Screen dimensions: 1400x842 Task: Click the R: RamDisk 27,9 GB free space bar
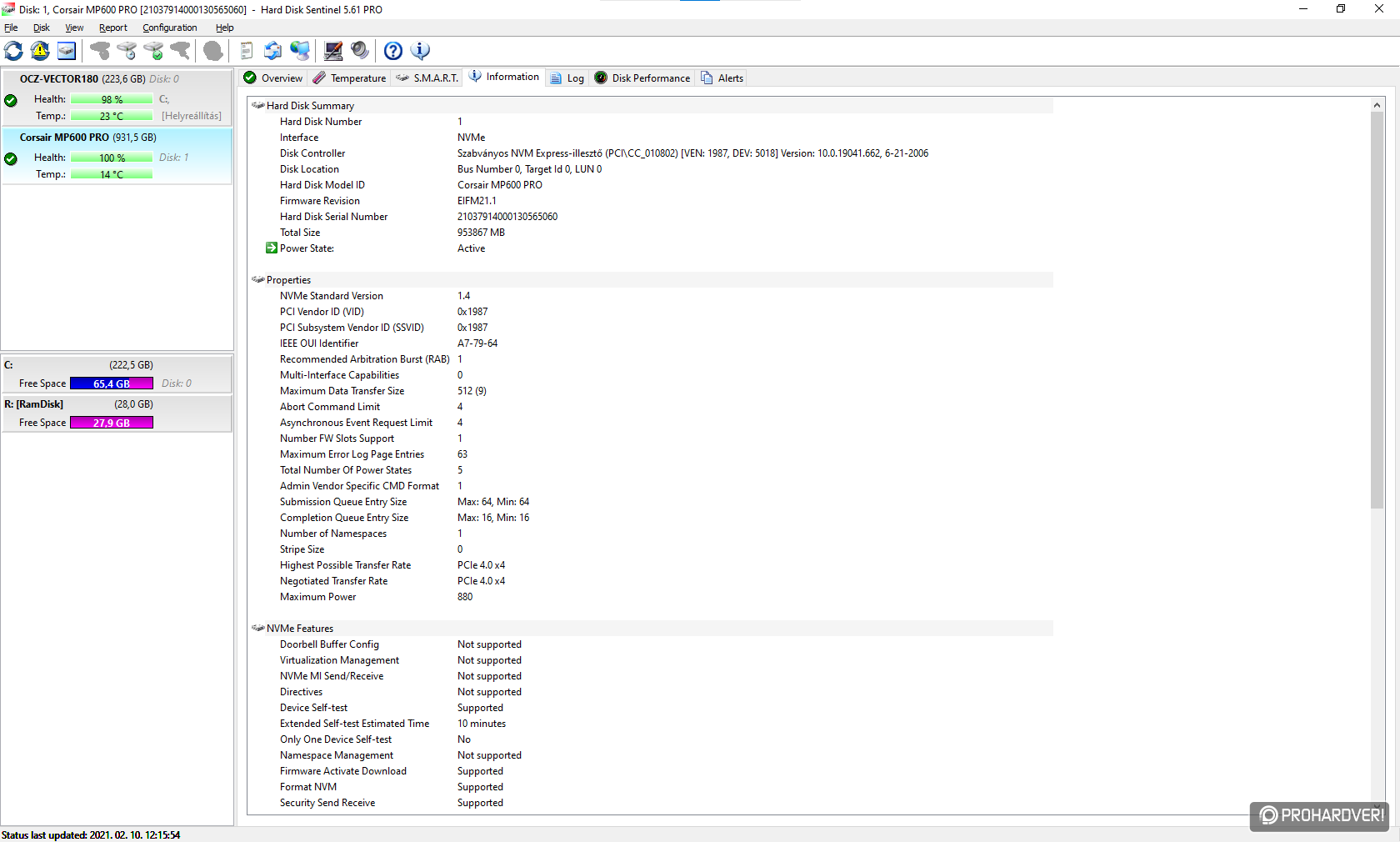(112, 423)
